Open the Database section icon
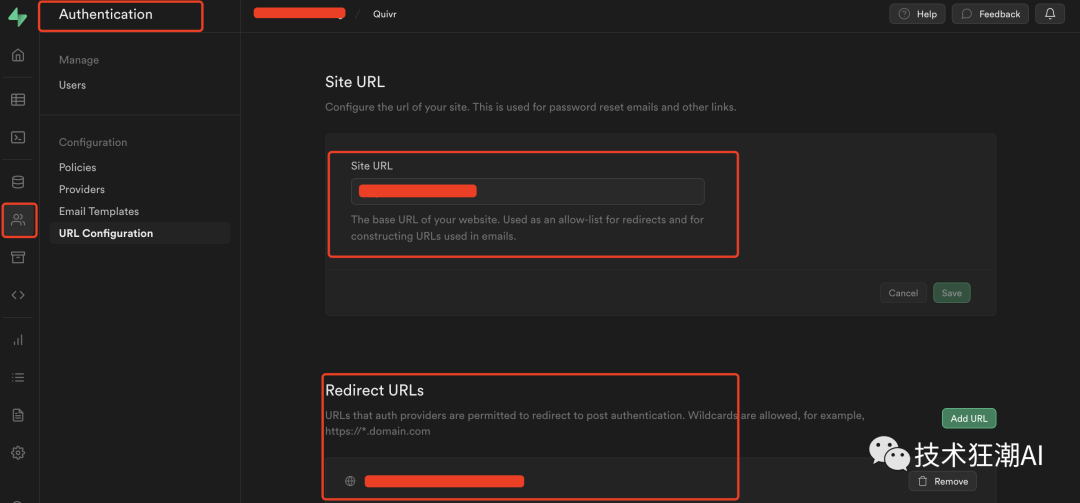The image size is (1080, 503). point(18,182)
